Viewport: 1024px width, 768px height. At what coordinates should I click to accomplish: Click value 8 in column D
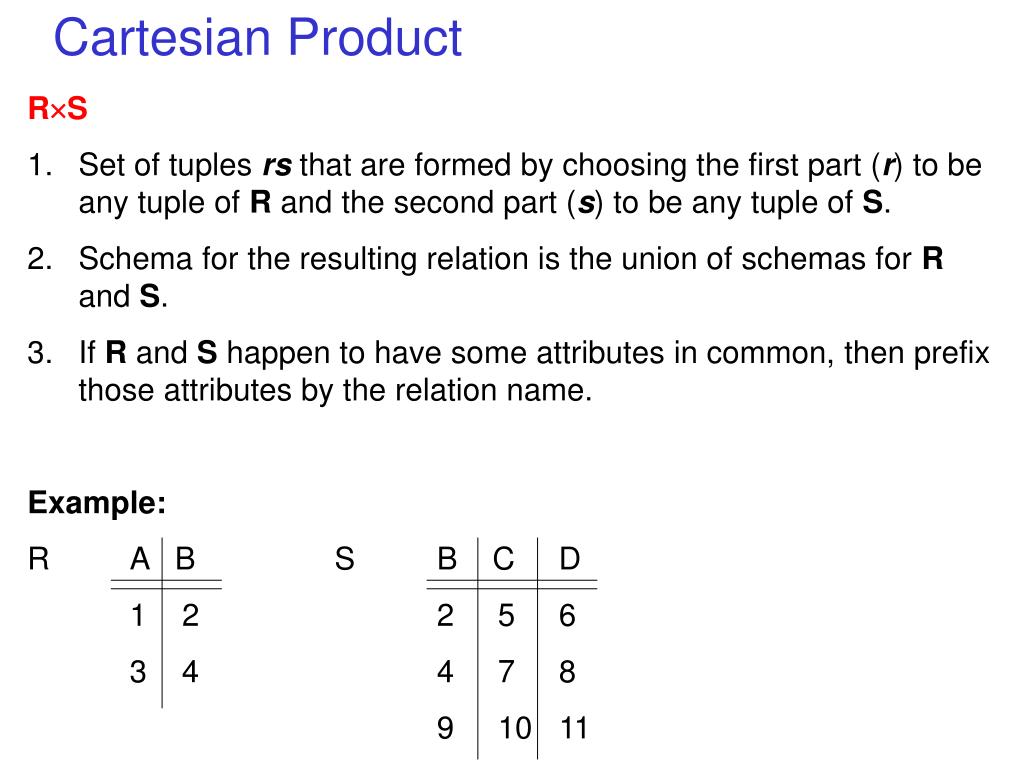point(567,672)
